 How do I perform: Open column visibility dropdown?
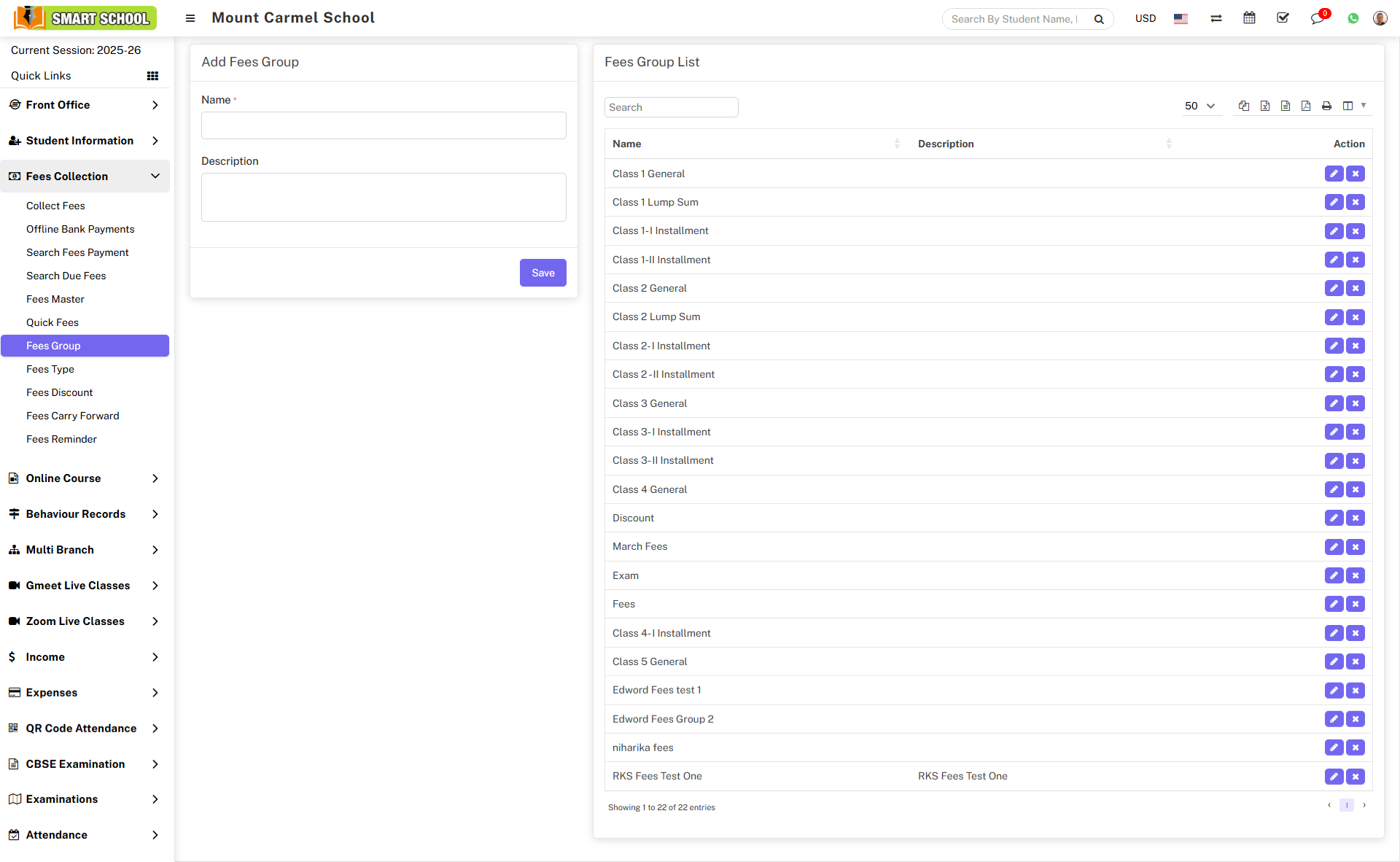pos(1353,106)
